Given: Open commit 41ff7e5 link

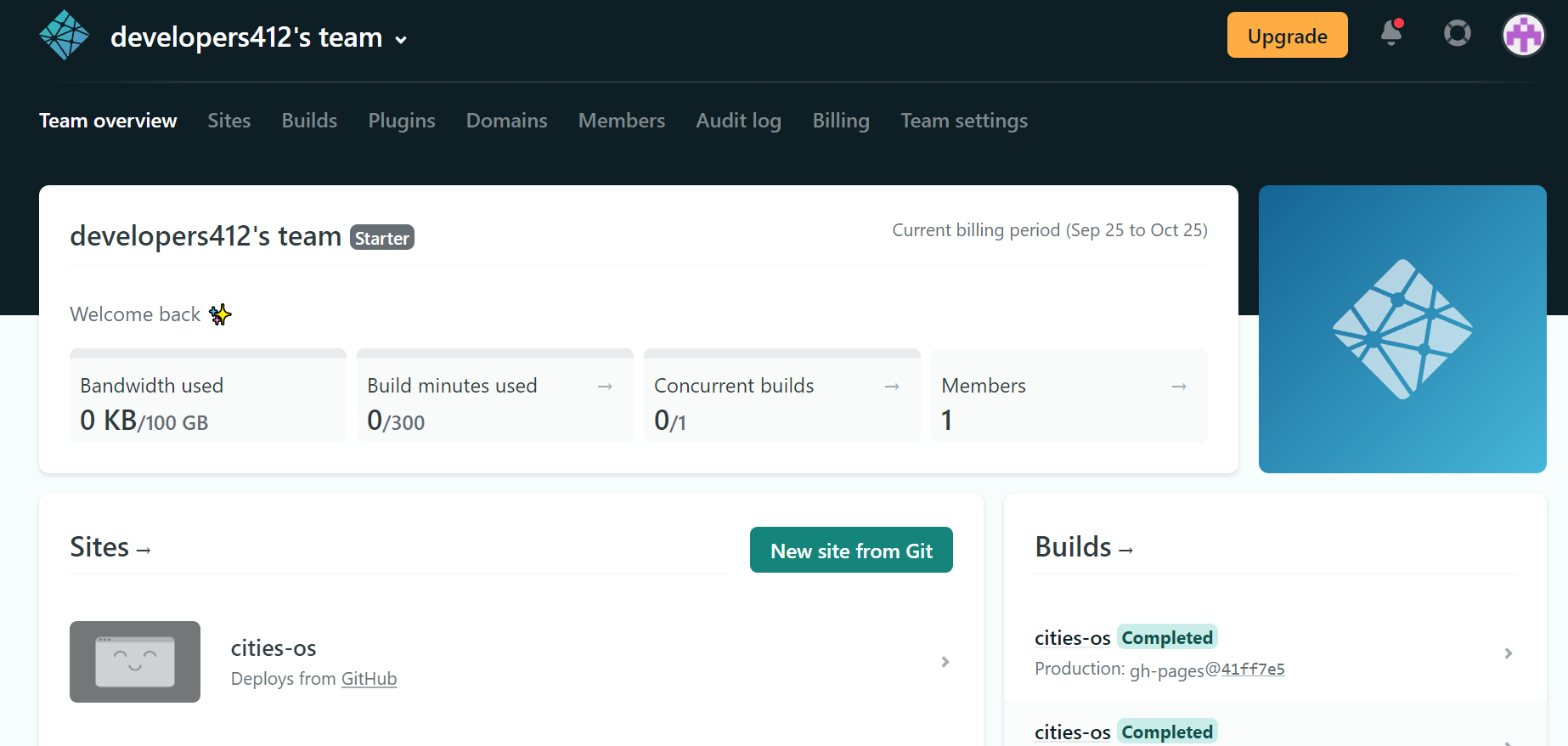Looking at the screenshot, I should (1253, 670).
